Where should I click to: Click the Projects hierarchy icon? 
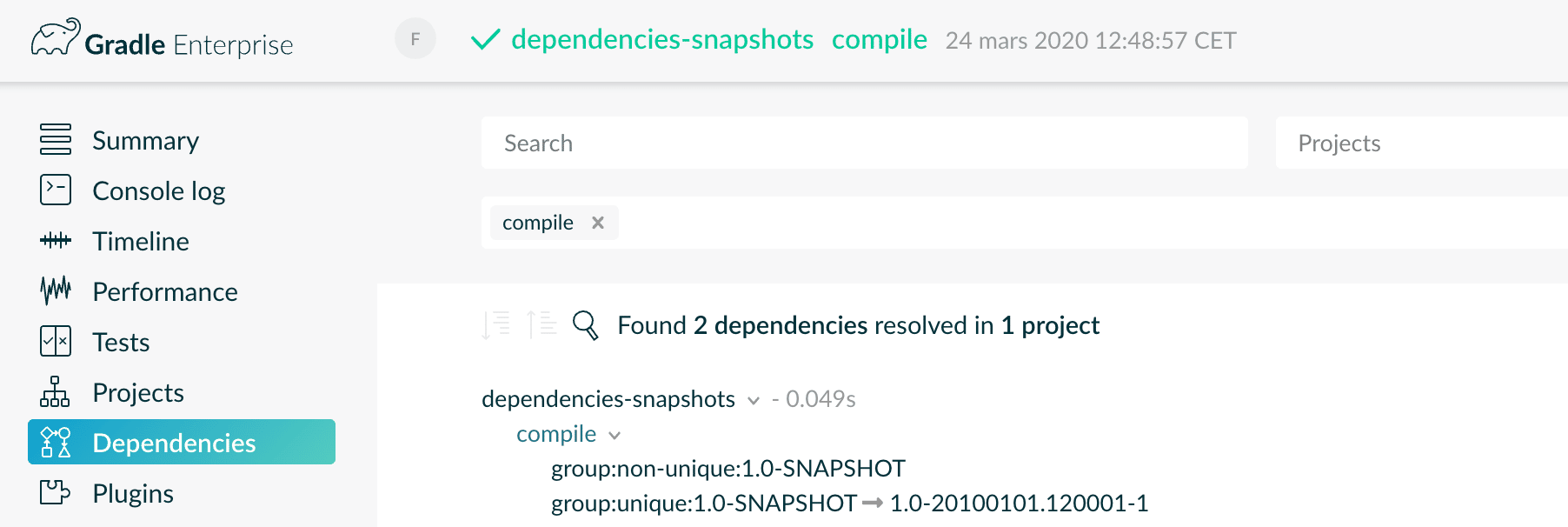56,391
